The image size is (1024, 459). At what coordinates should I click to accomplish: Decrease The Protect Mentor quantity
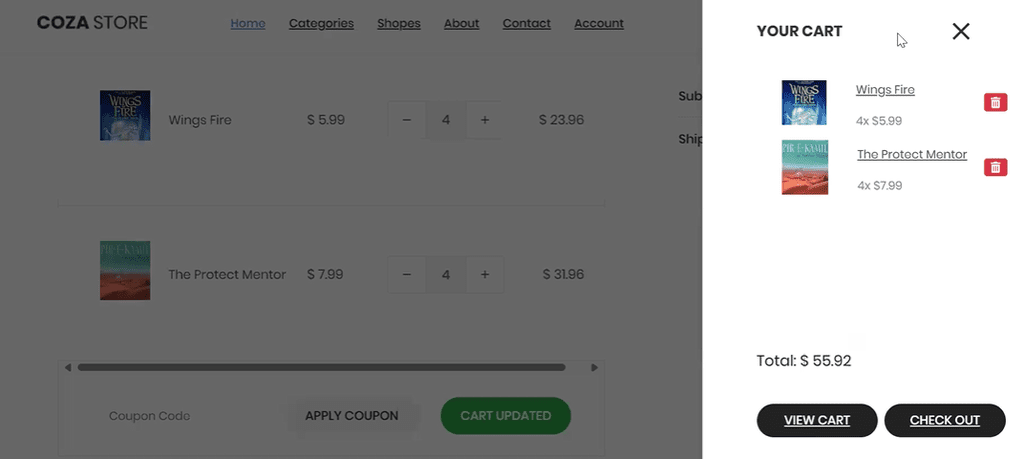406,274
